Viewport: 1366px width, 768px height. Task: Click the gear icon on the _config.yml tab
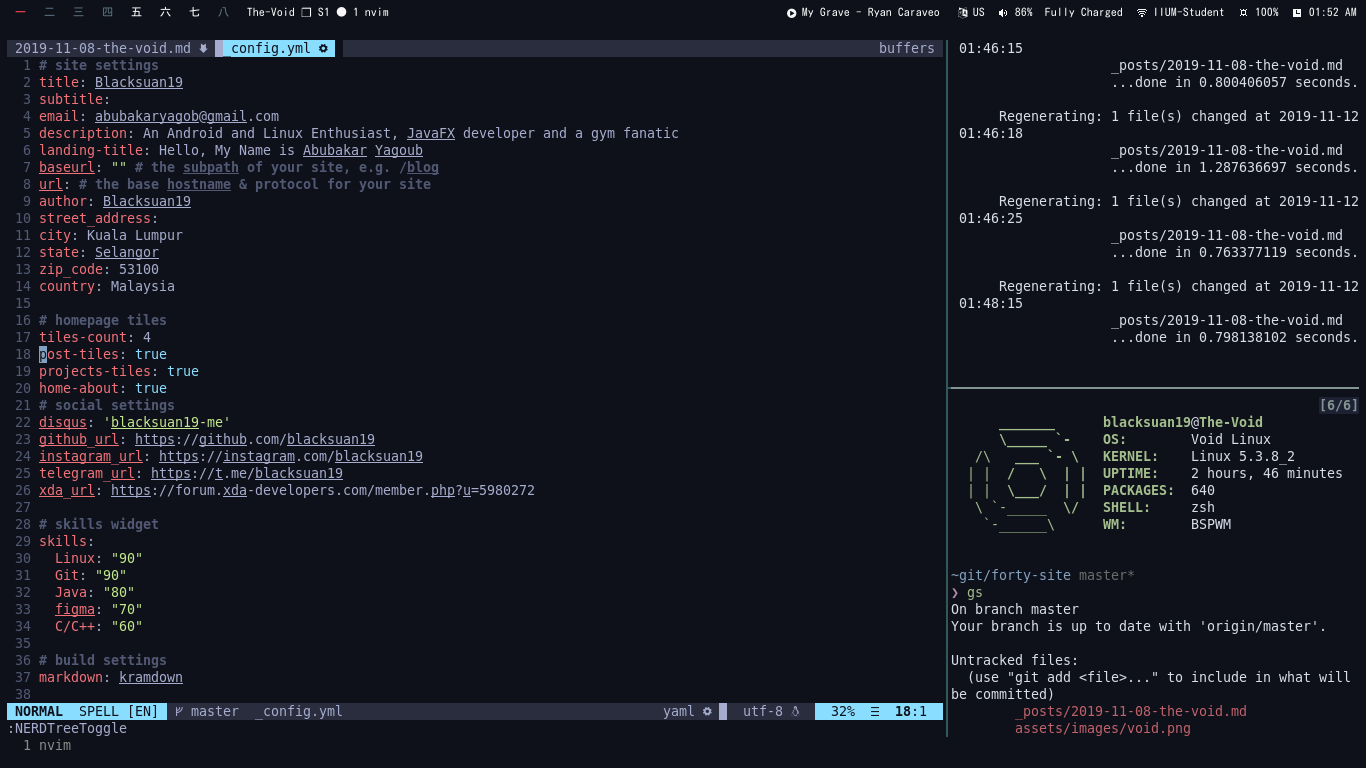point(323,48)
